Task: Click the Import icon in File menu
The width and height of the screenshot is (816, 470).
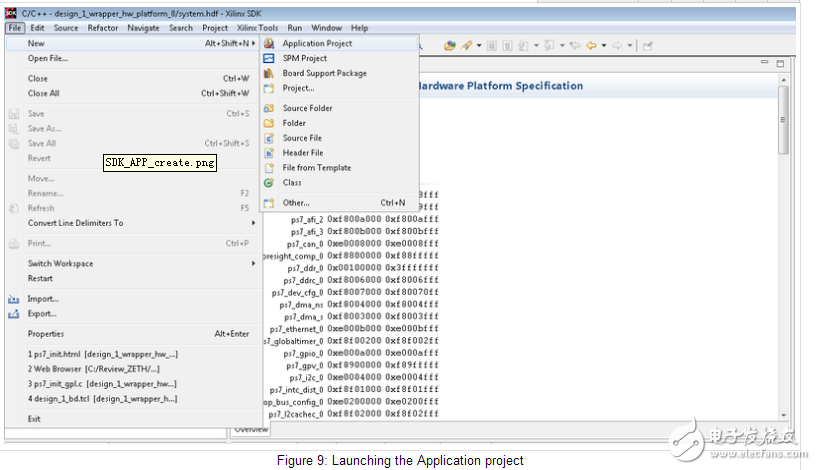Action: tap(14, 299)
